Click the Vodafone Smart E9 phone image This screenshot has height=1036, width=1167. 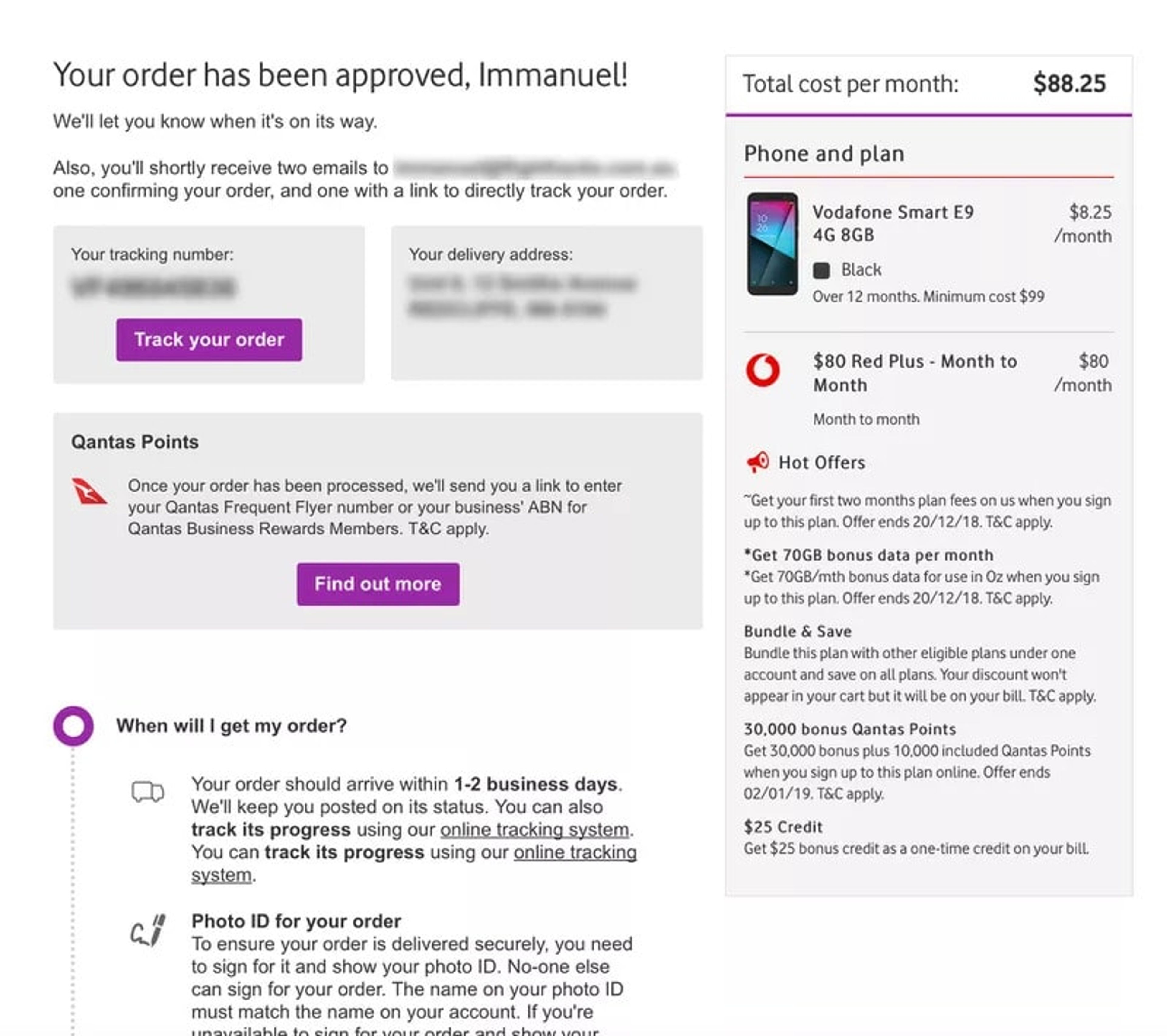tap(773, 244)
